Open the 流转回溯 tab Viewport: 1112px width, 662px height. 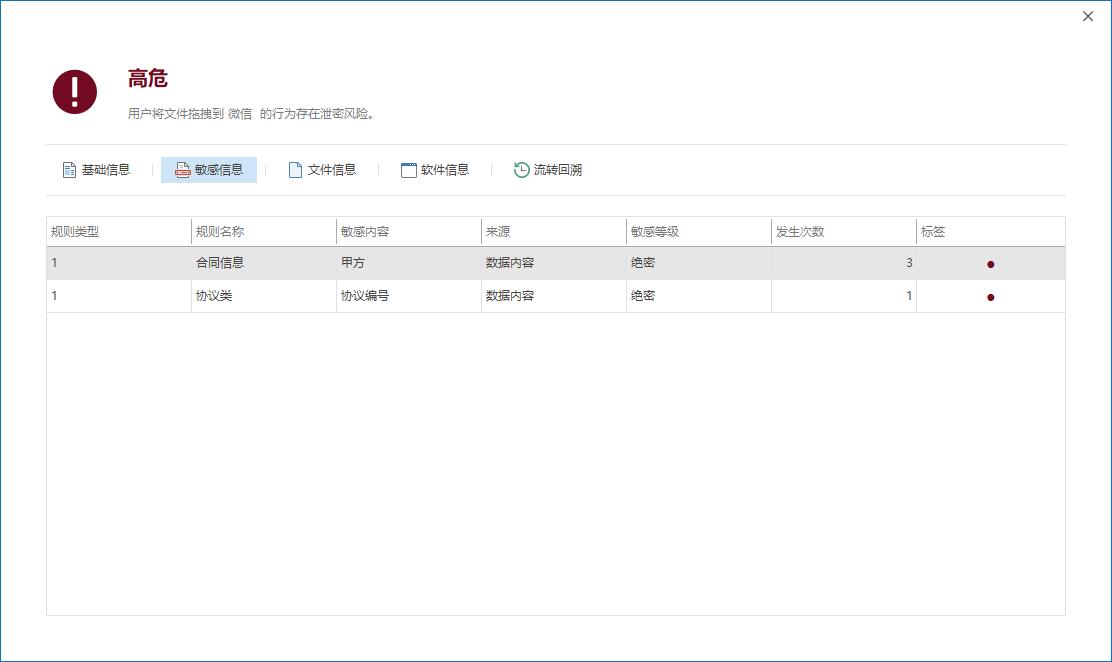(557, 170)
